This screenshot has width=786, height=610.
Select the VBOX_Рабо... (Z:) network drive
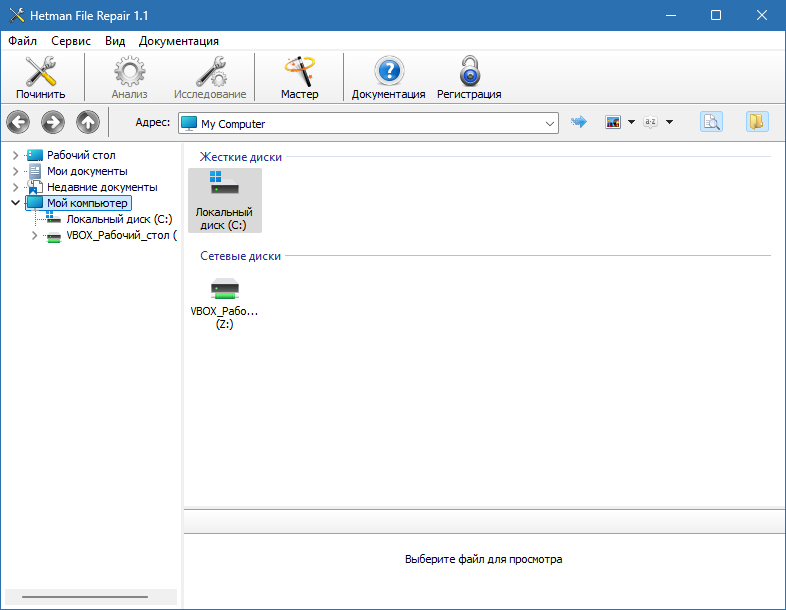[x=225, y=302]
